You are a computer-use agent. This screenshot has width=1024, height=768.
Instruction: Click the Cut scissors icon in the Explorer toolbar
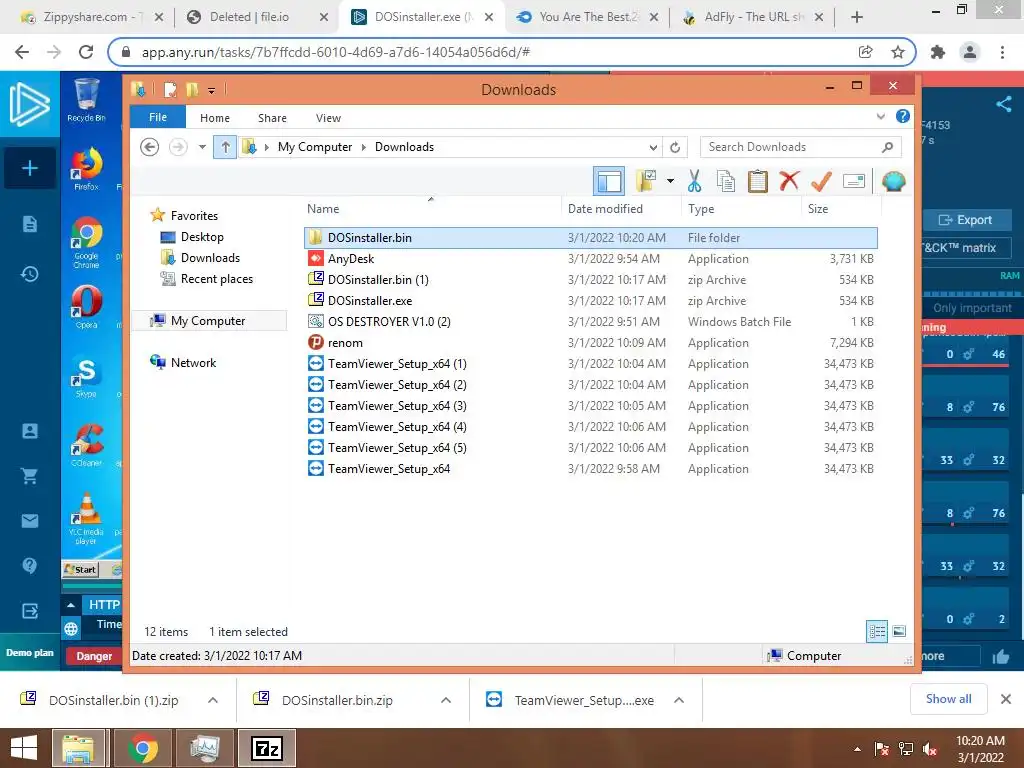tap(694, 181)
